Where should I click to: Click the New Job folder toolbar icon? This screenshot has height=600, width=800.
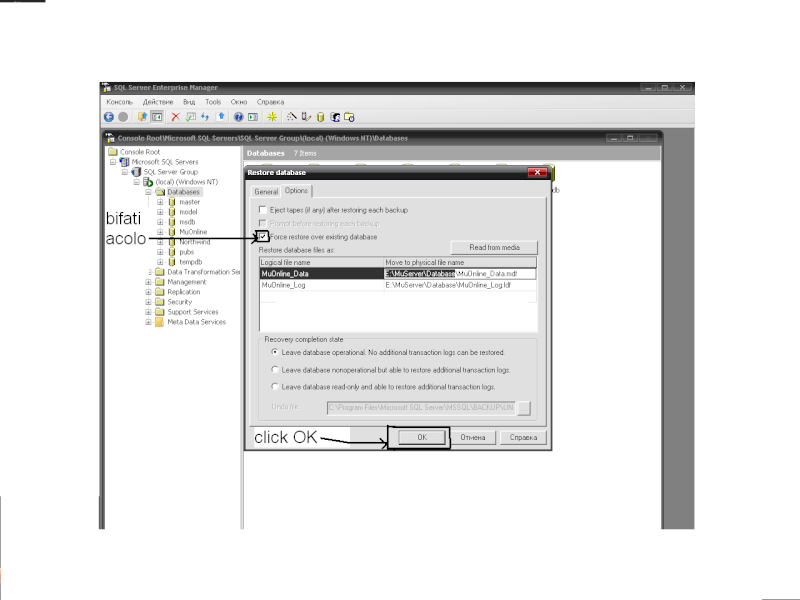[x=349, y=117]
